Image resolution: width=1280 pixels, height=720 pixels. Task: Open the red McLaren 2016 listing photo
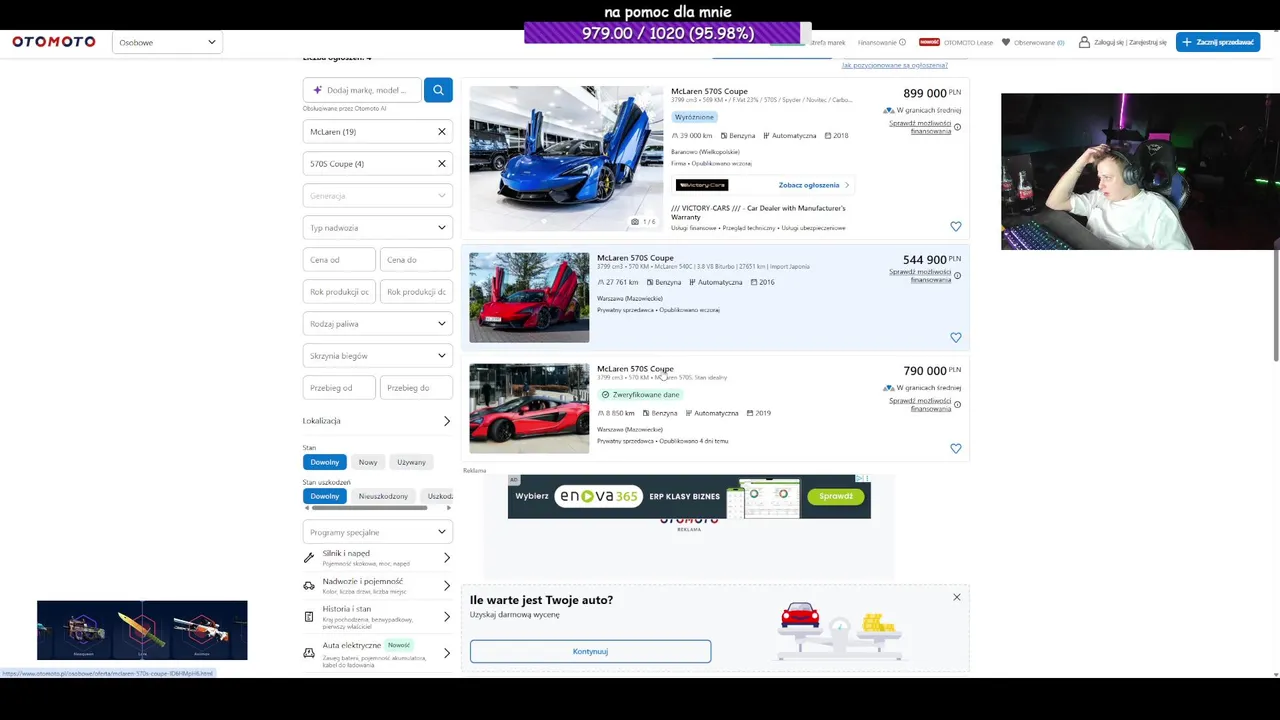529,297
